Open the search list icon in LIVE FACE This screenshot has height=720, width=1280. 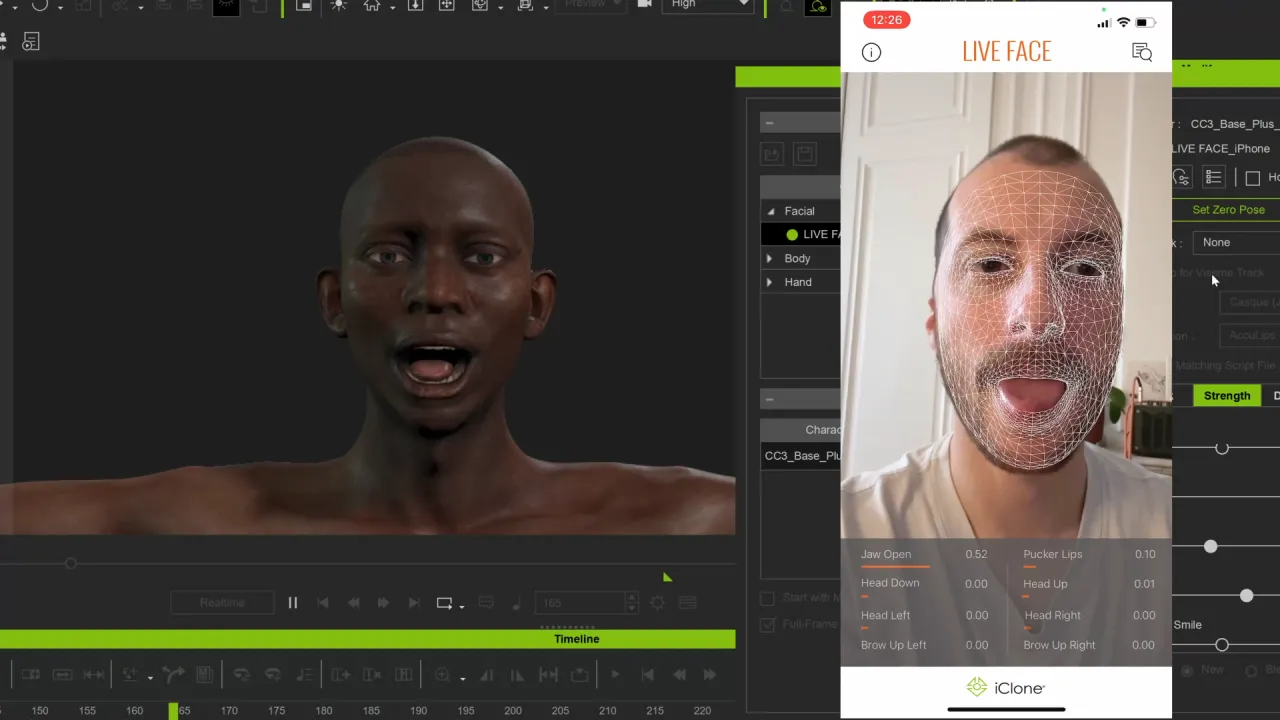[x=1142, y=52]
